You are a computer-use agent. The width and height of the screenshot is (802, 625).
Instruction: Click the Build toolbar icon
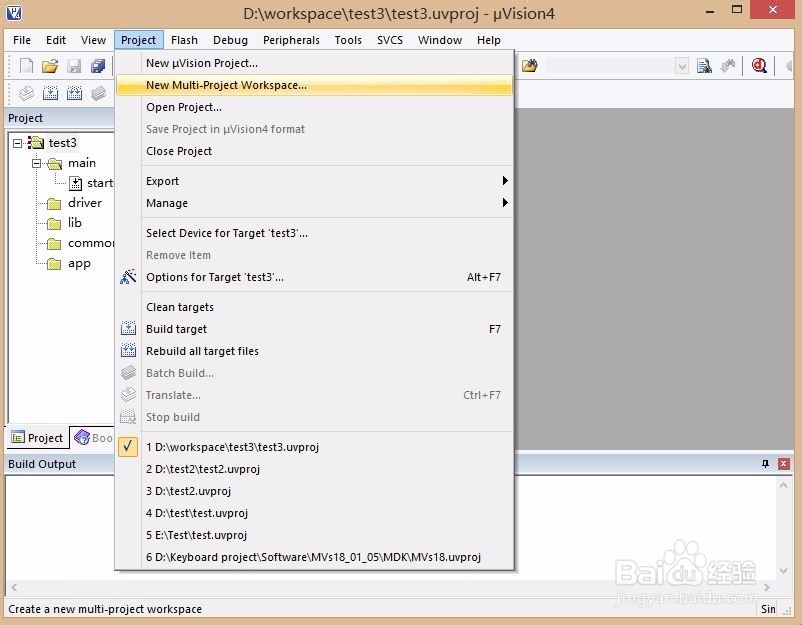(x=50, y=93)
